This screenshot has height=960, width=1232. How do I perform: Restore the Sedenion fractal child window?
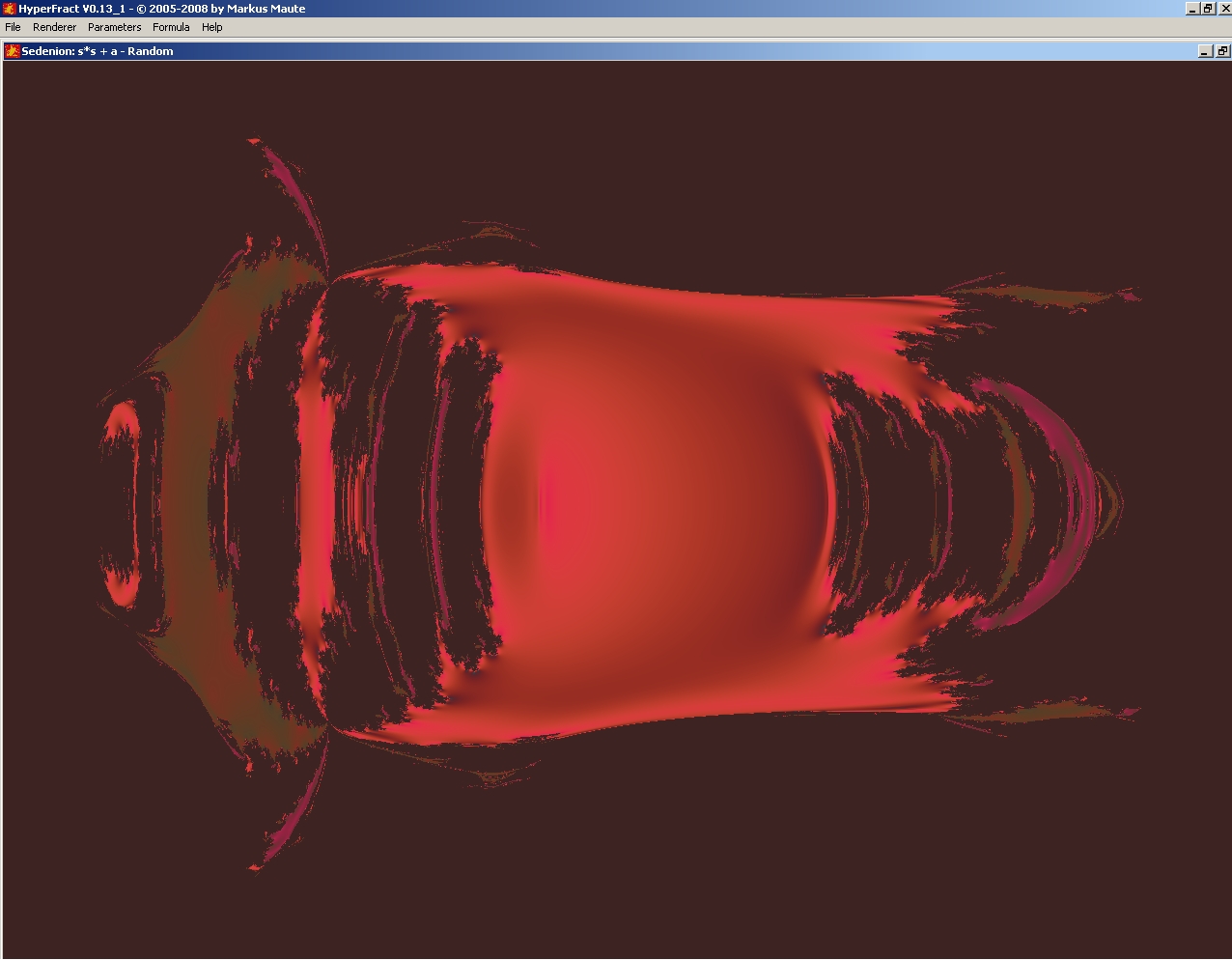point(1221,51)
